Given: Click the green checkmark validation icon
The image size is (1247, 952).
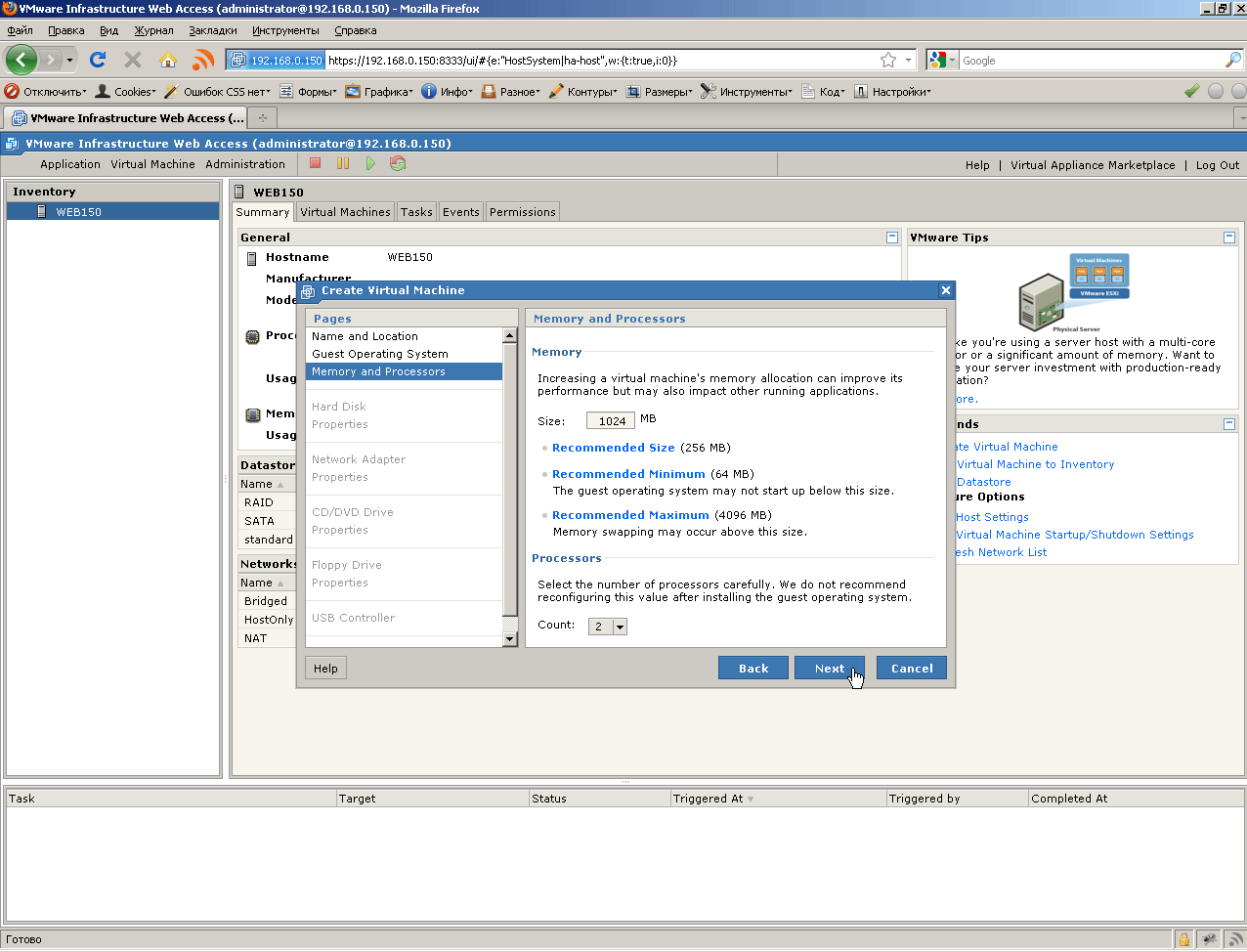Looking at the screenshot, I should click(x=1191, y=91).
